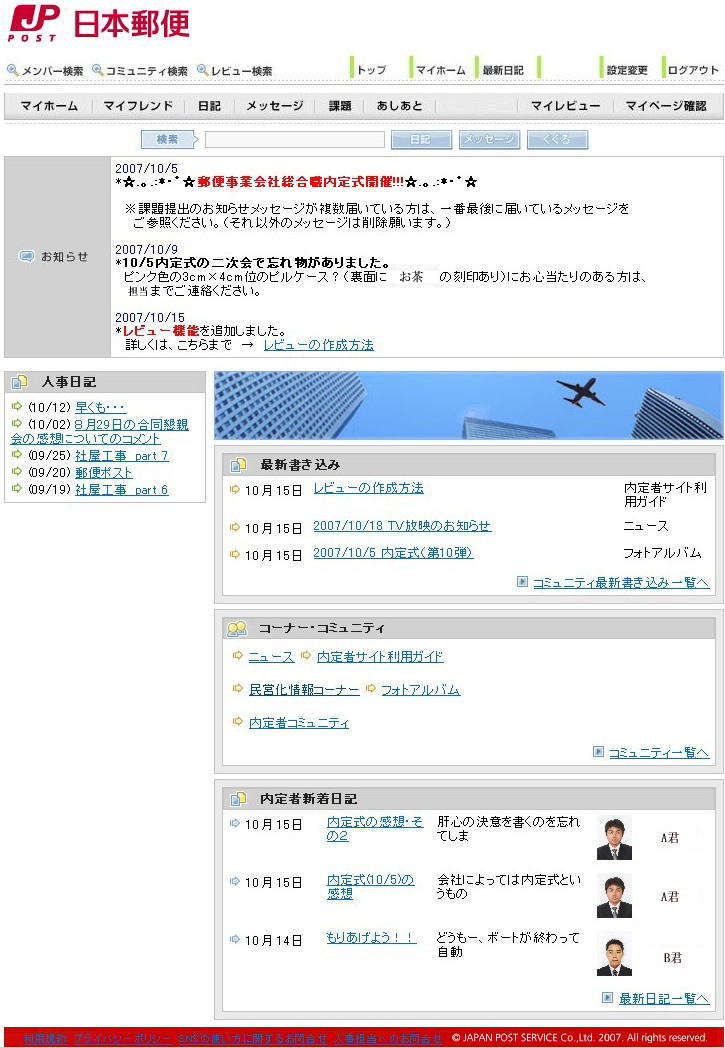Viewport: 725px width, 1048px height.
Task: Click the コーナー・コミュニティ people icon
Action: (237, 628)
